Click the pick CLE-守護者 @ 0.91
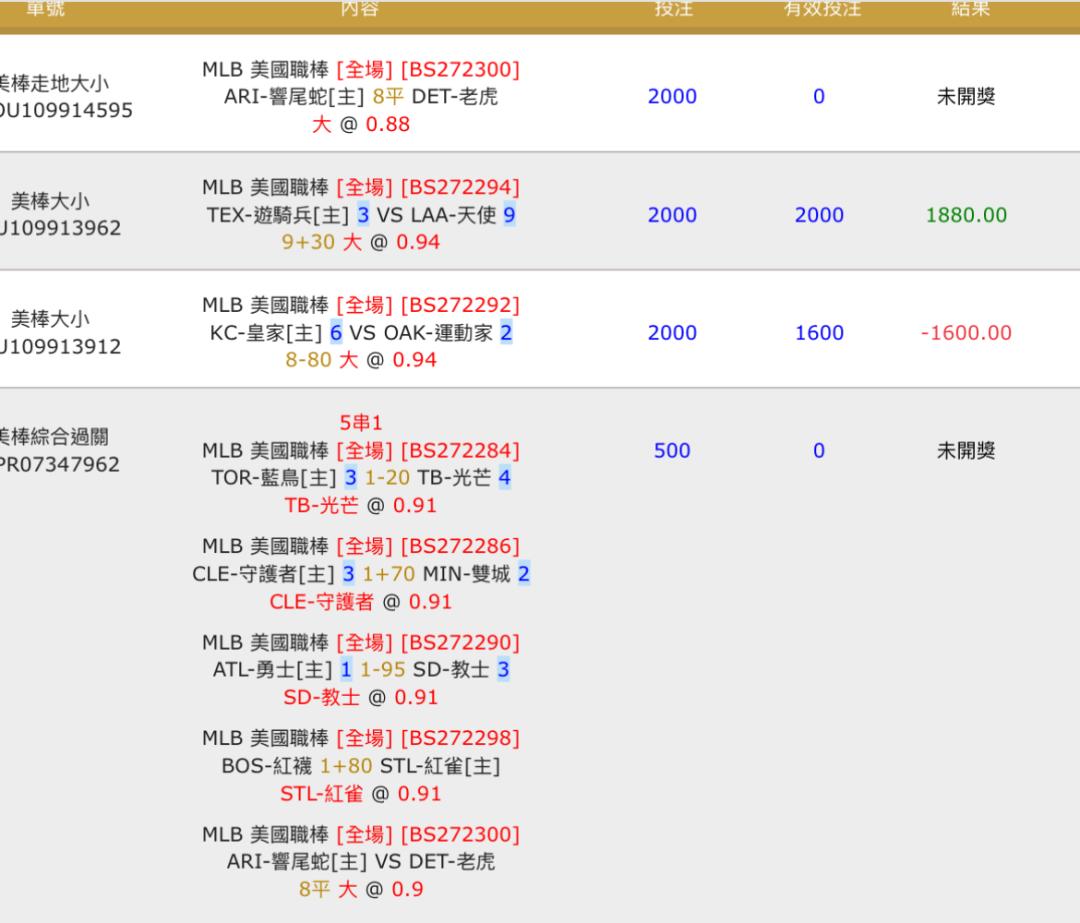The width and height of the screenshot is (1080, 923). pyautogui.click(x=361, y=601)
